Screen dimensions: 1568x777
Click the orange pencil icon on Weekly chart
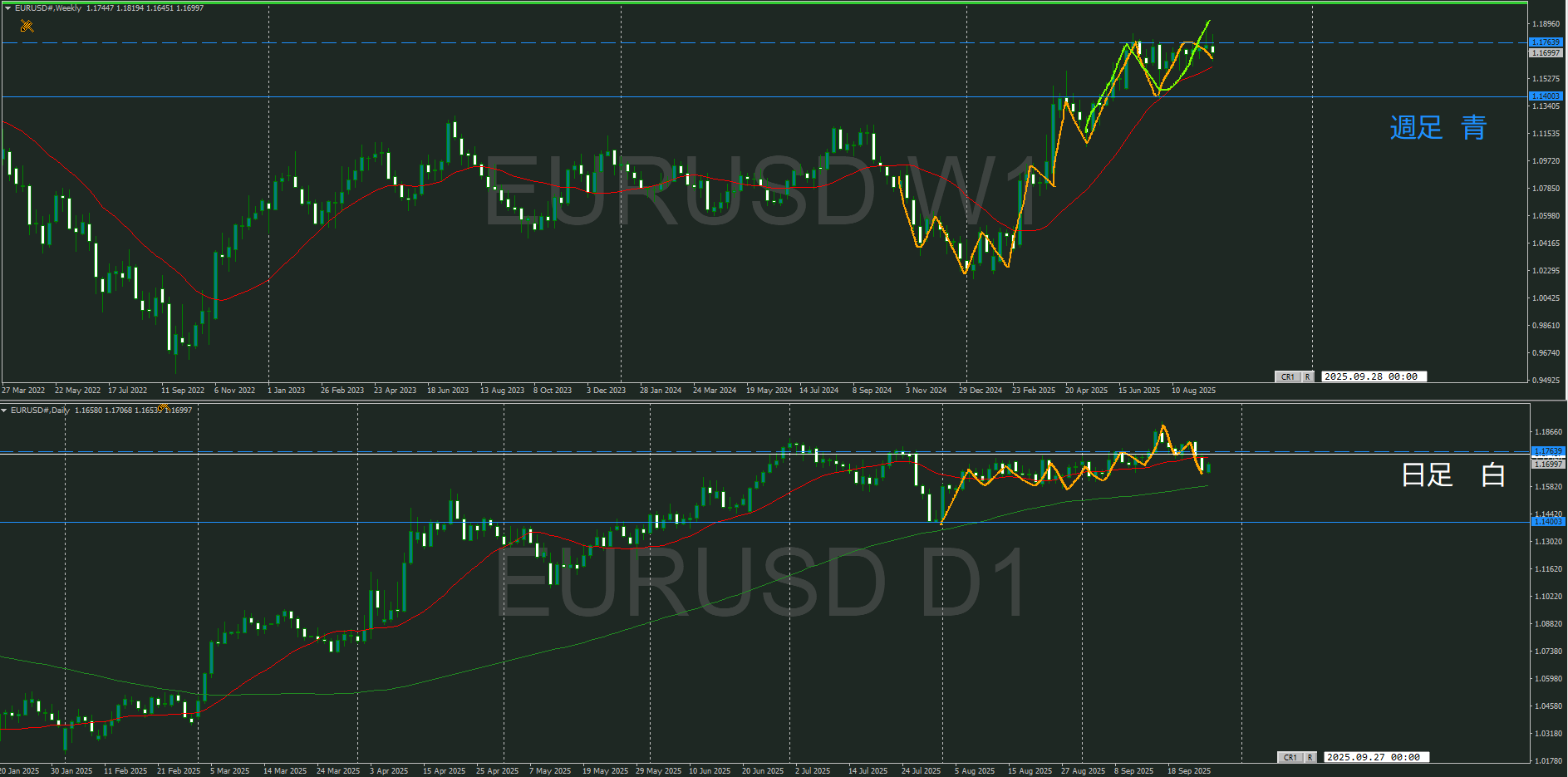point(27,26)
